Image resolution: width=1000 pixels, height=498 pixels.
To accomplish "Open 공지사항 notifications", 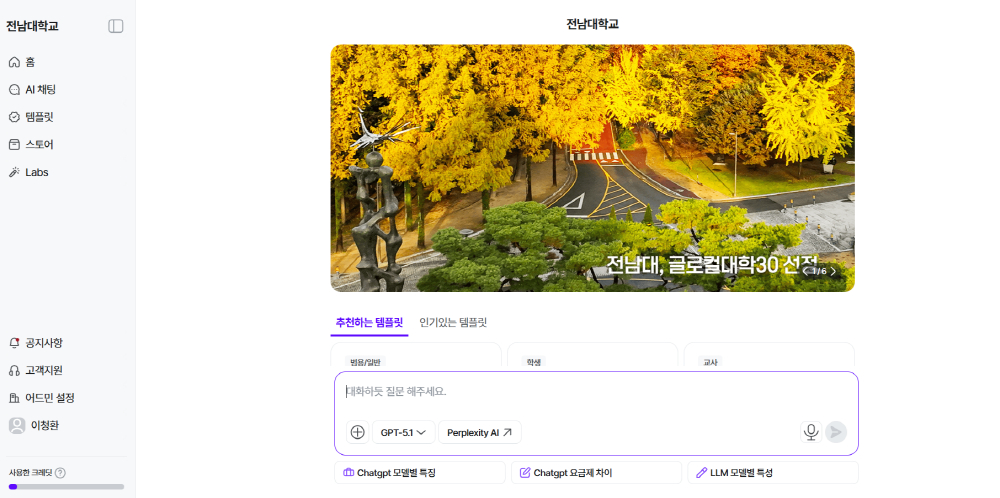I will [x=43, y=343].
